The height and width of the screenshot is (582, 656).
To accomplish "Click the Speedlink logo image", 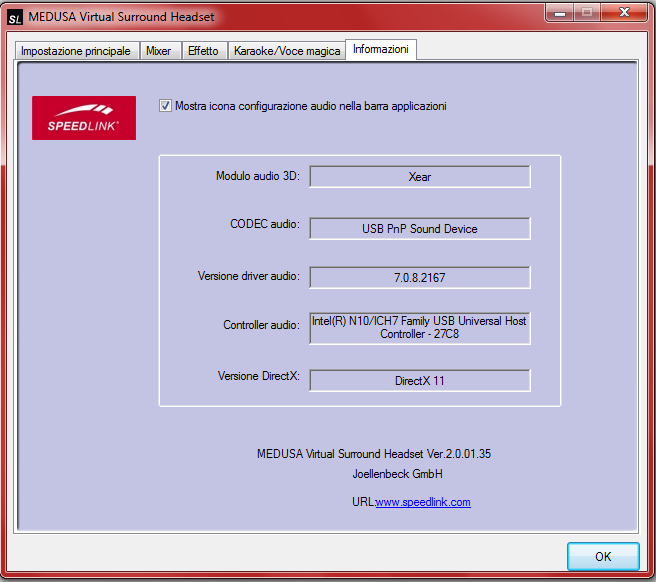I will coord(84,118).
